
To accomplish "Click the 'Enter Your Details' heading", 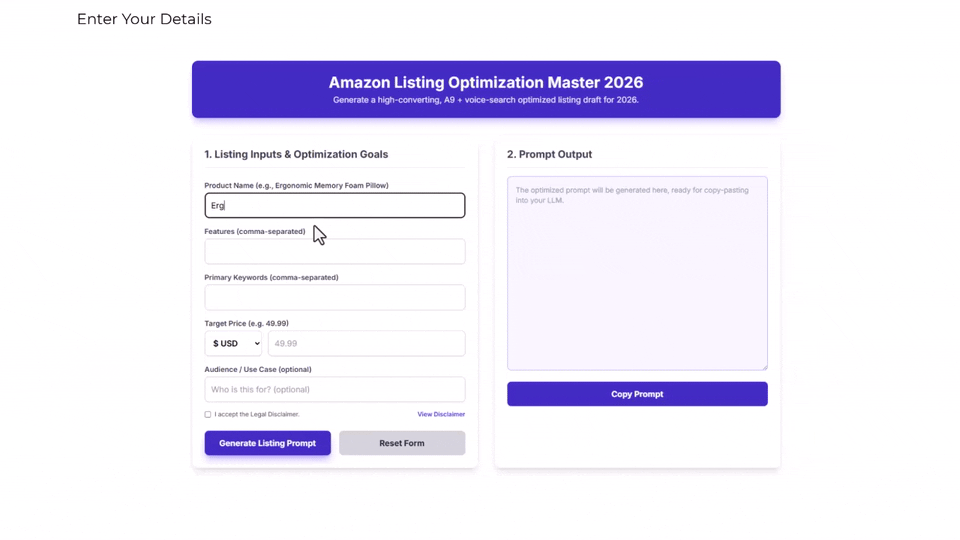I will (x=144, y=19).
